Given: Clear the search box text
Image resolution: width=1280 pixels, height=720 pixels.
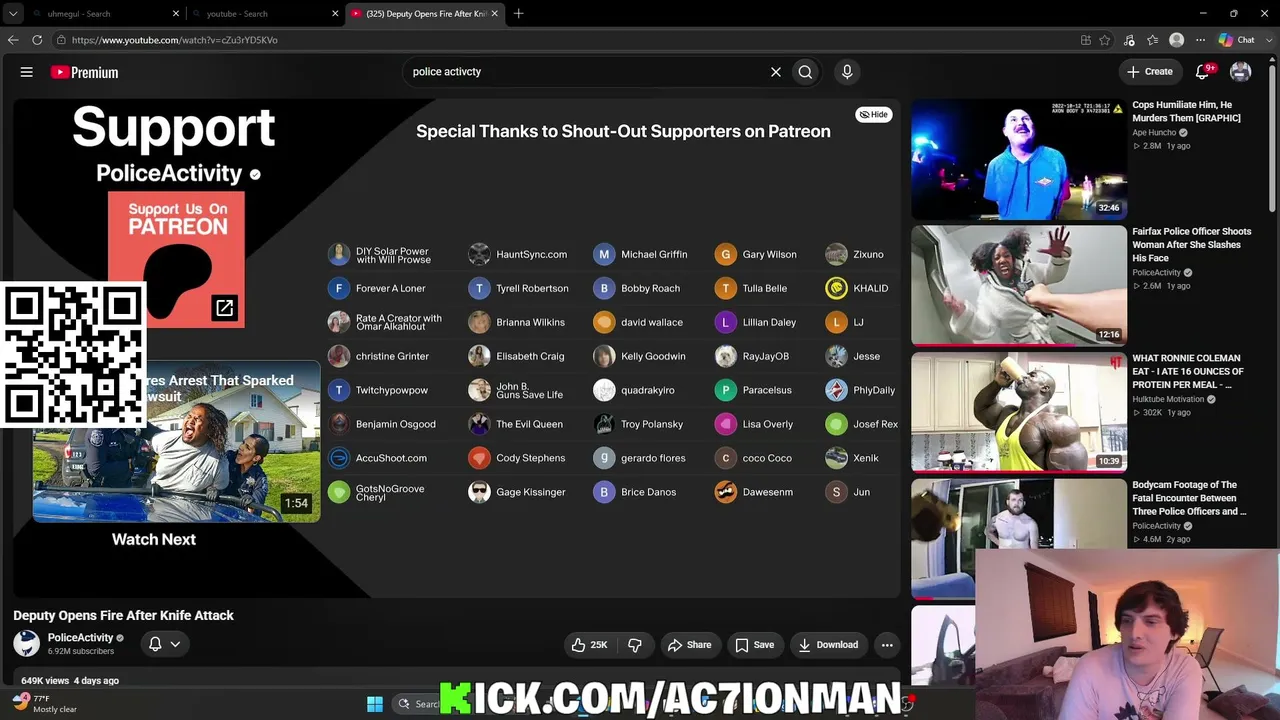Looking at the screenshot, I should [x=775, y=72].
